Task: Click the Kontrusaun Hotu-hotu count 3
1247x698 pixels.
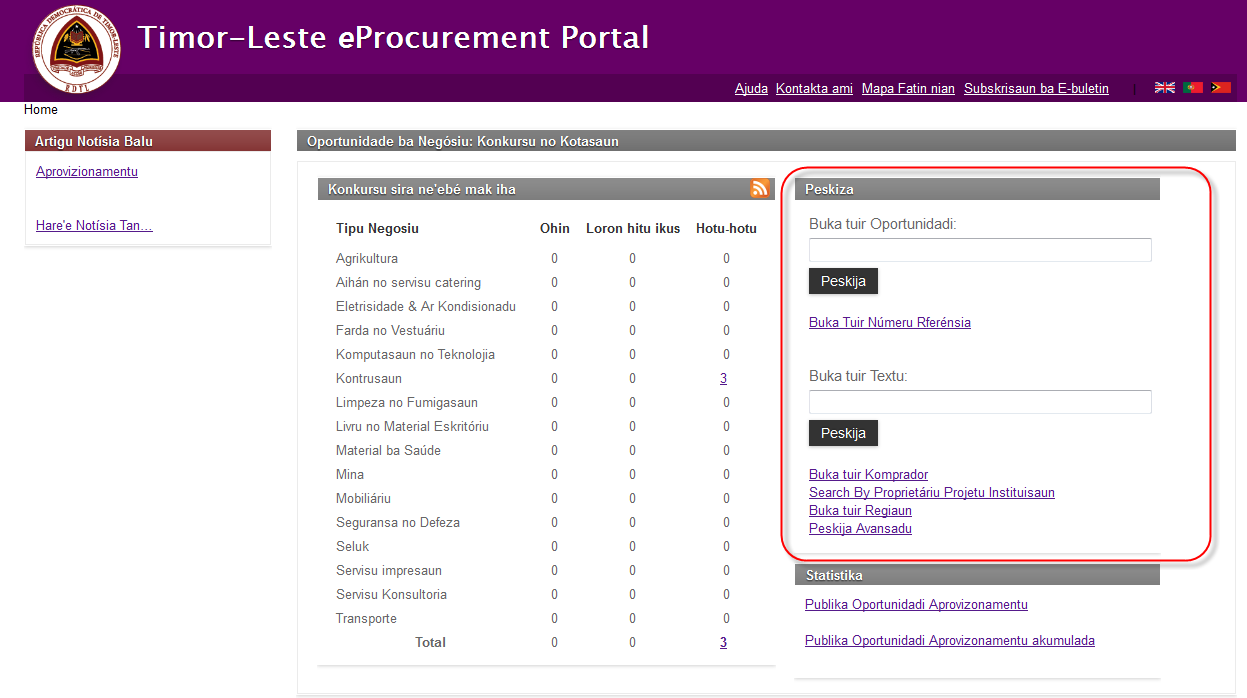Action: [723, 378]
